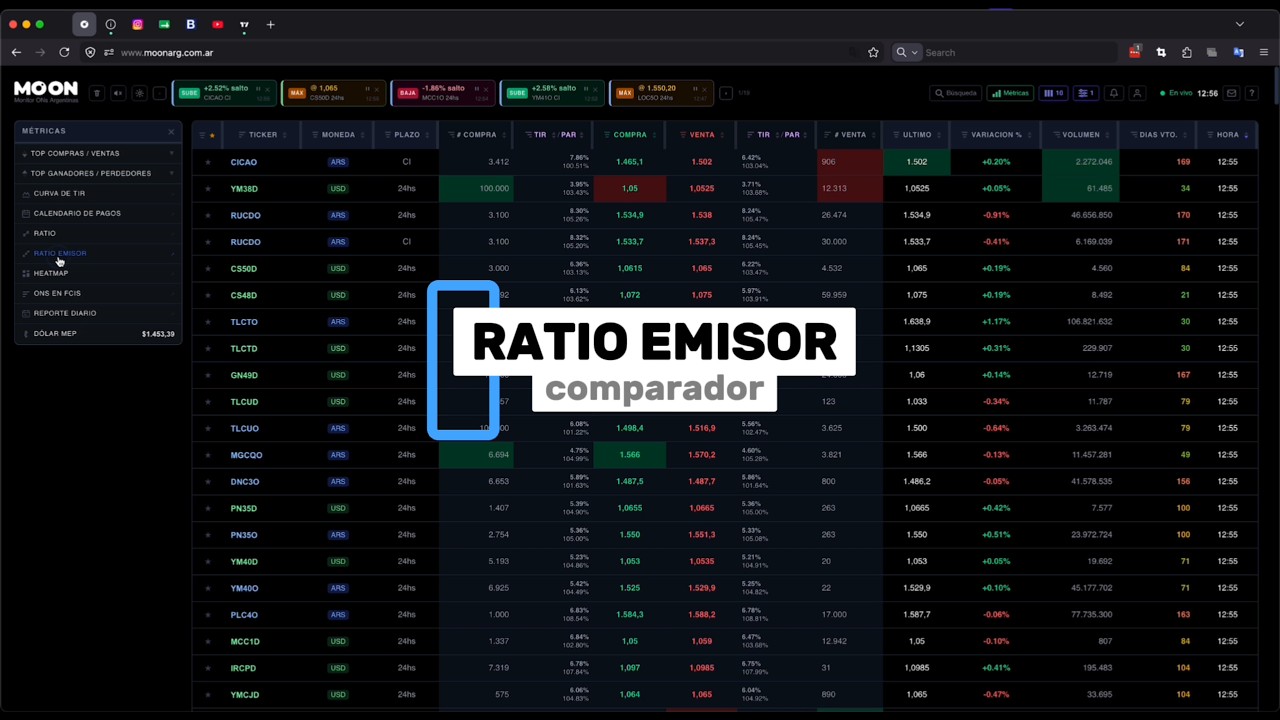Image resolution: width=1280 pixels, height=720 pixels.
Task: Sort by Dias Vto. column header
Action: coord(1158,134)
